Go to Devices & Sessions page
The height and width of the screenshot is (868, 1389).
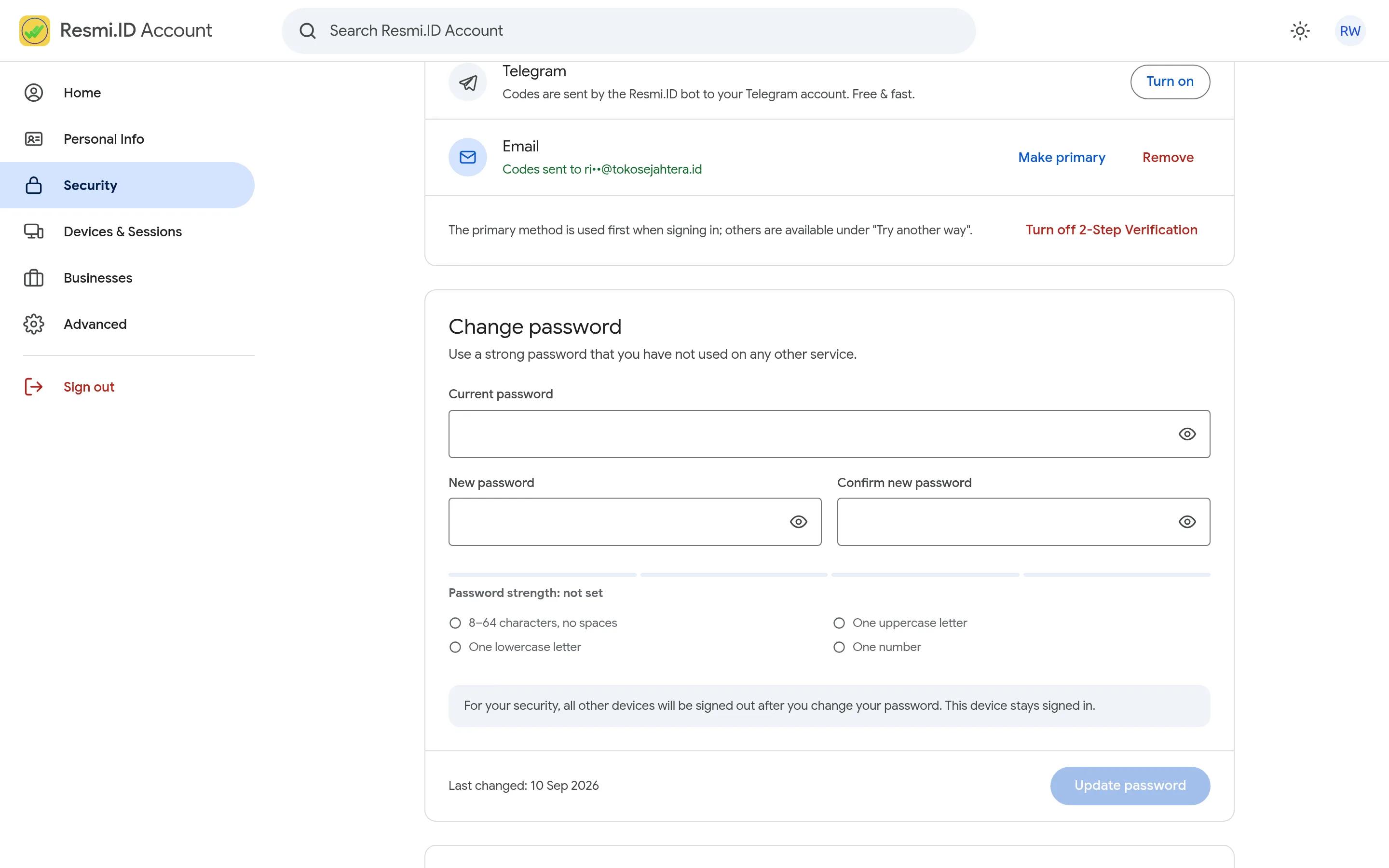point(127,231)
